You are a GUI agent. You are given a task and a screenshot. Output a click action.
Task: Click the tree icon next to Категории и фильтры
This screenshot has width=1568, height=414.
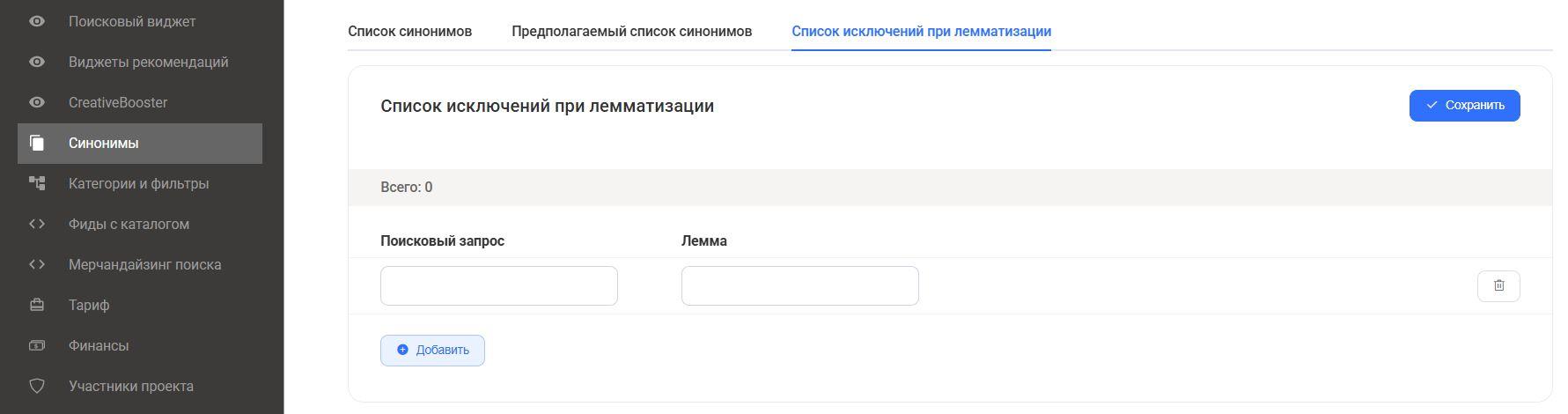tap(37, 183)
